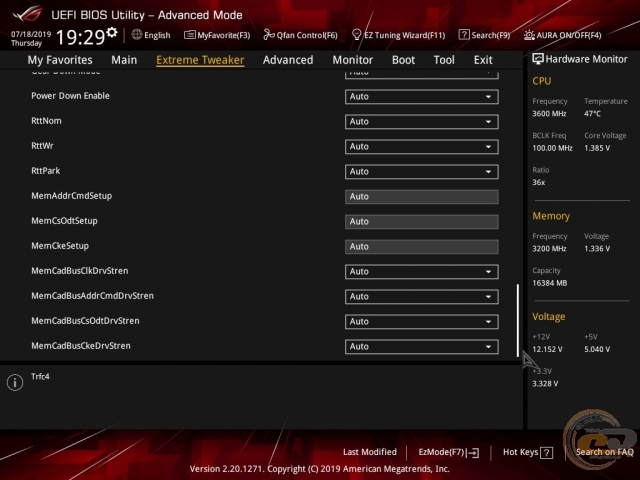Open Last Modified log

pyautogui.click(x=370, y=452)
